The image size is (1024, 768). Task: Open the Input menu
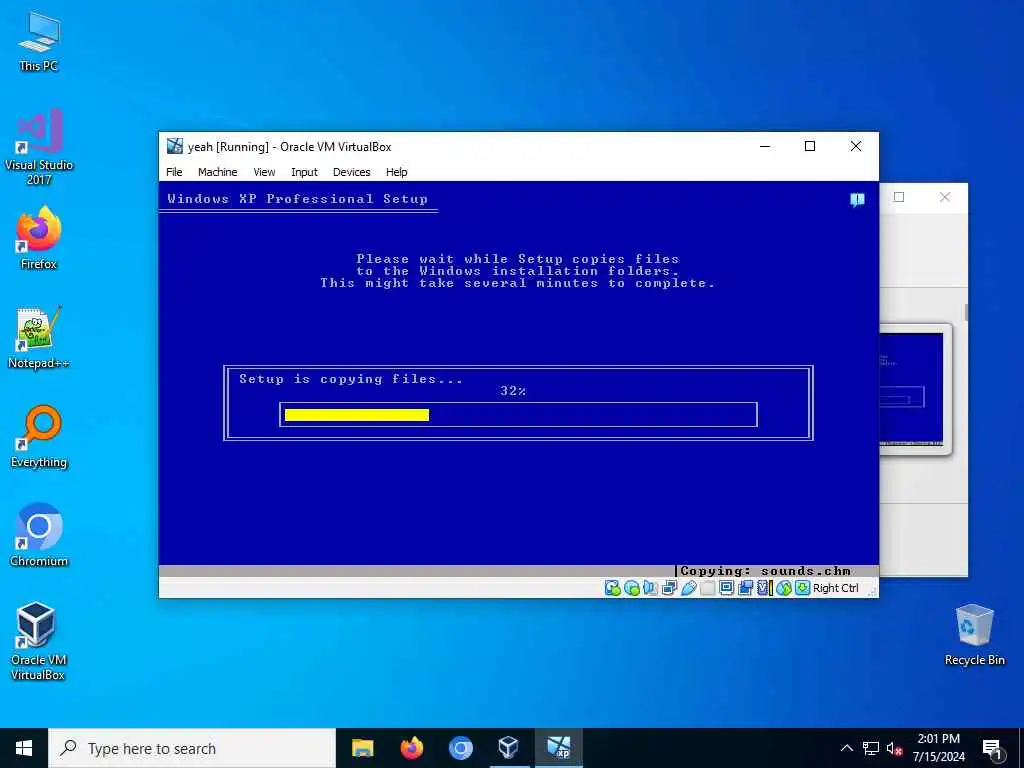pos(304,172)
